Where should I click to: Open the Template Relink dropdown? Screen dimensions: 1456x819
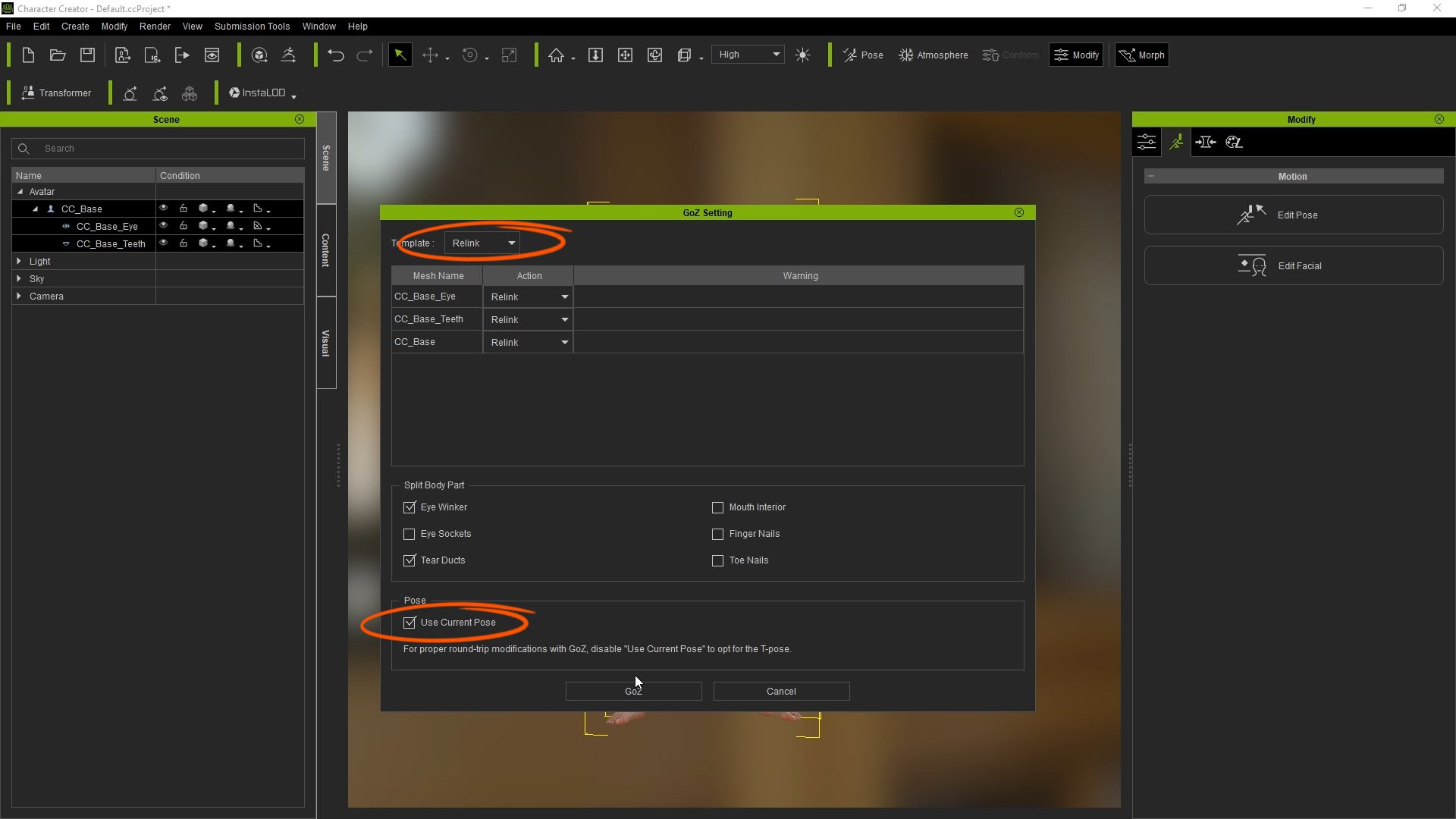click(482, 243)
